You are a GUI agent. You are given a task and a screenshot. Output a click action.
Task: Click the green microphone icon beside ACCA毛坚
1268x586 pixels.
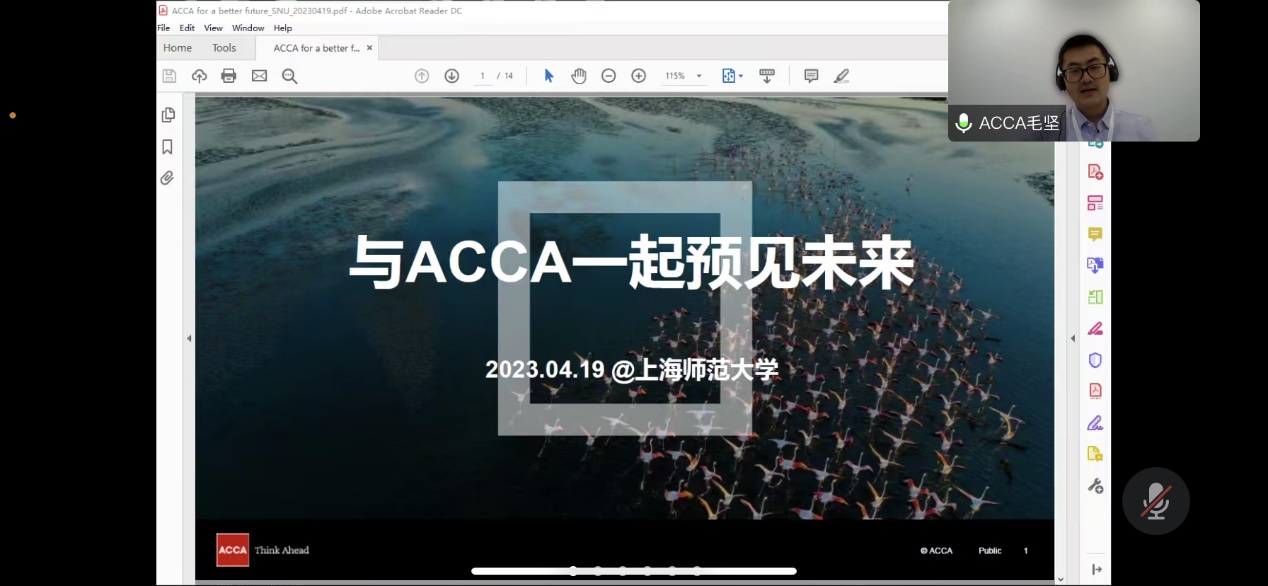(x=964, y=123)
